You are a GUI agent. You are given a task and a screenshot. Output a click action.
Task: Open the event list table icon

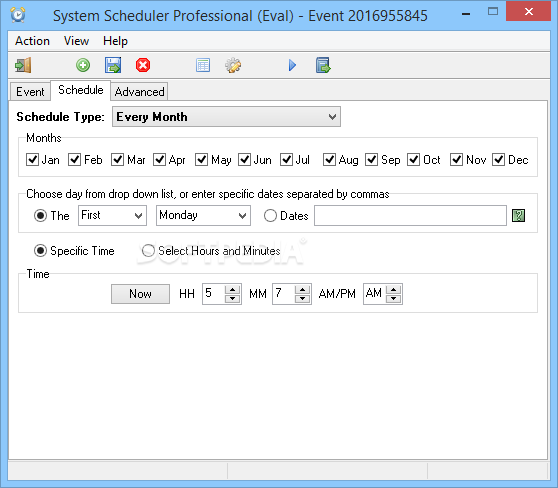pos(203,65)
